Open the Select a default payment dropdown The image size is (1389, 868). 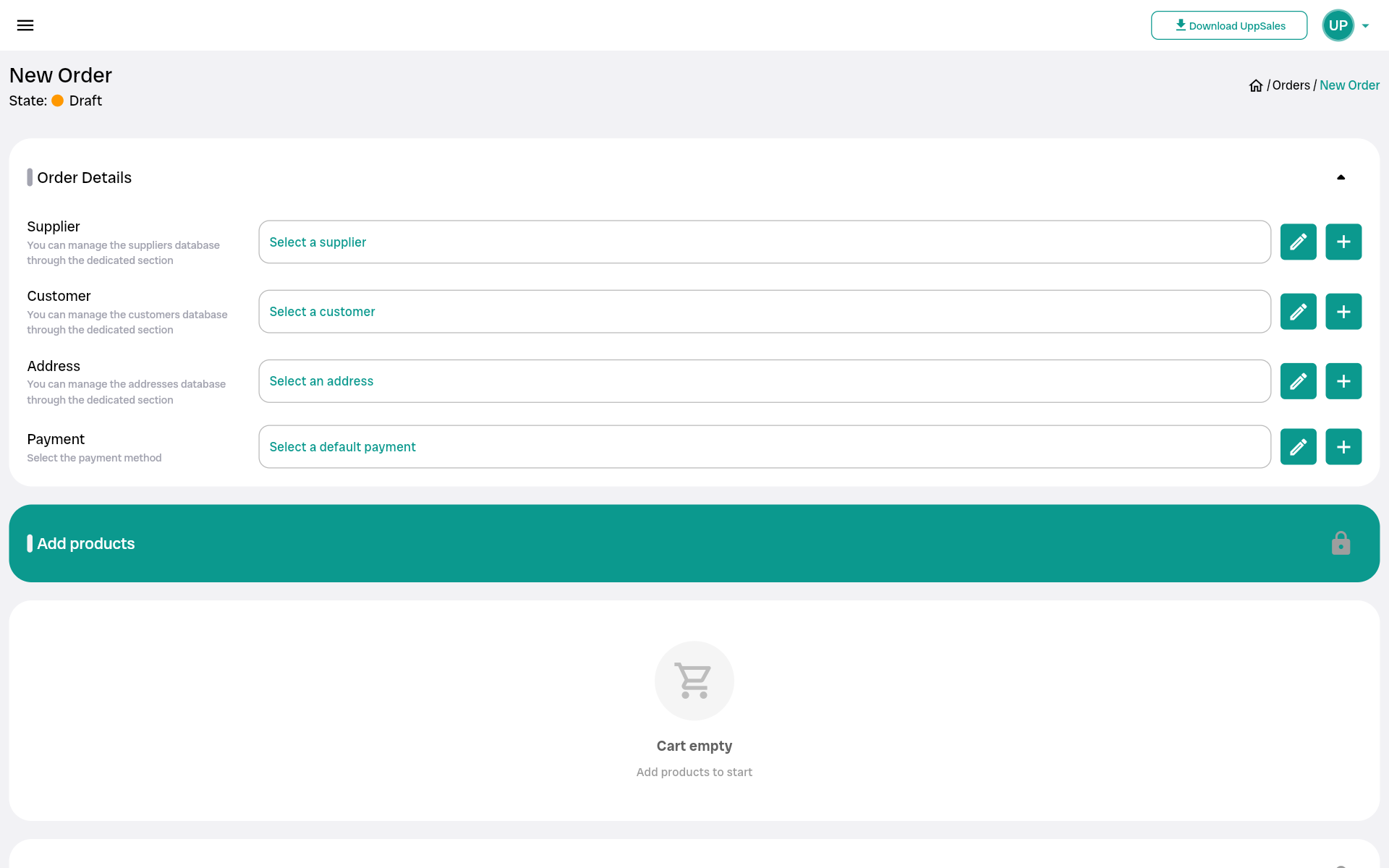pos(764,447)
